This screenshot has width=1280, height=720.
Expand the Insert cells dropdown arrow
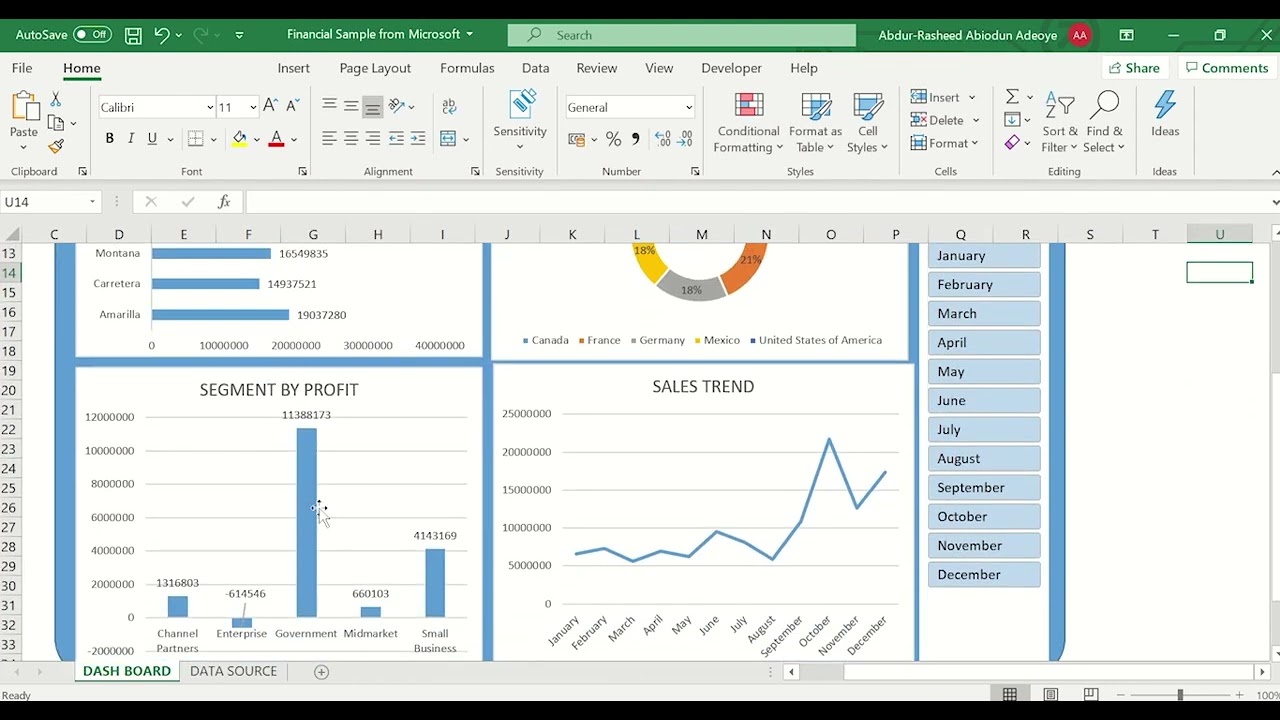(970, 98)
